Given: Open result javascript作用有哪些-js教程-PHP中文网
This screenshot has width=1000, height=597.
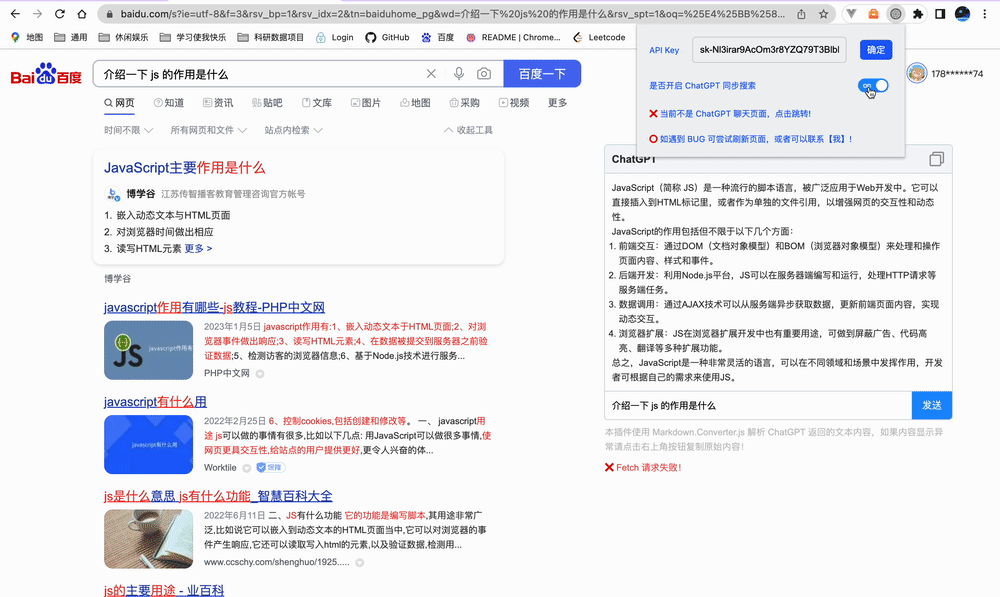Looking at the screenshot, I should click(x=214, y=307).
